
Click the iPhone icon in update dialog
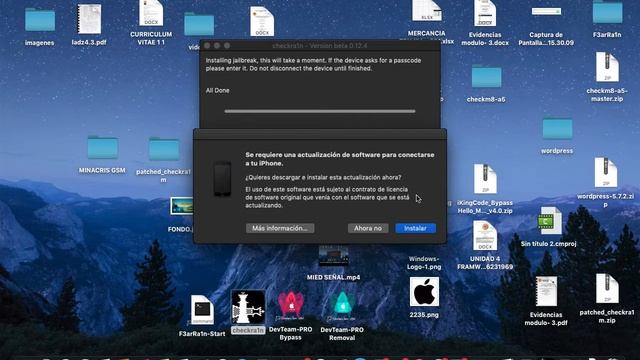click(x=222, y=179)
